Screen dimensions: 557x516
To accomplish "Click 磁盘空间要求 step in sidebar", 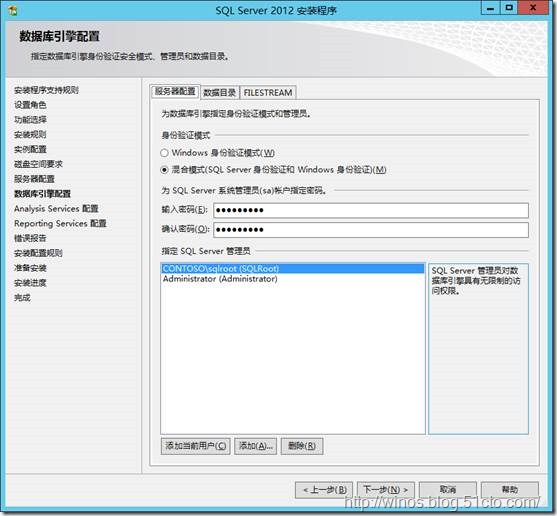I will [38, 164].
